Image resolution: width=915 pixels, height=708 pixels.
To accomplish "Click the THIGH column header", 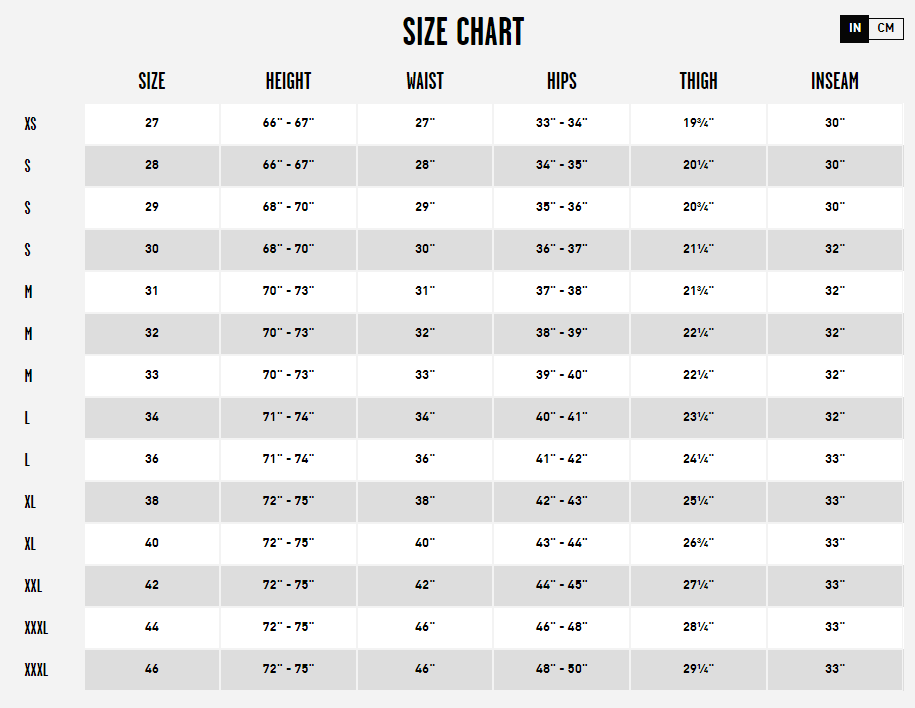I will [699, 81].
